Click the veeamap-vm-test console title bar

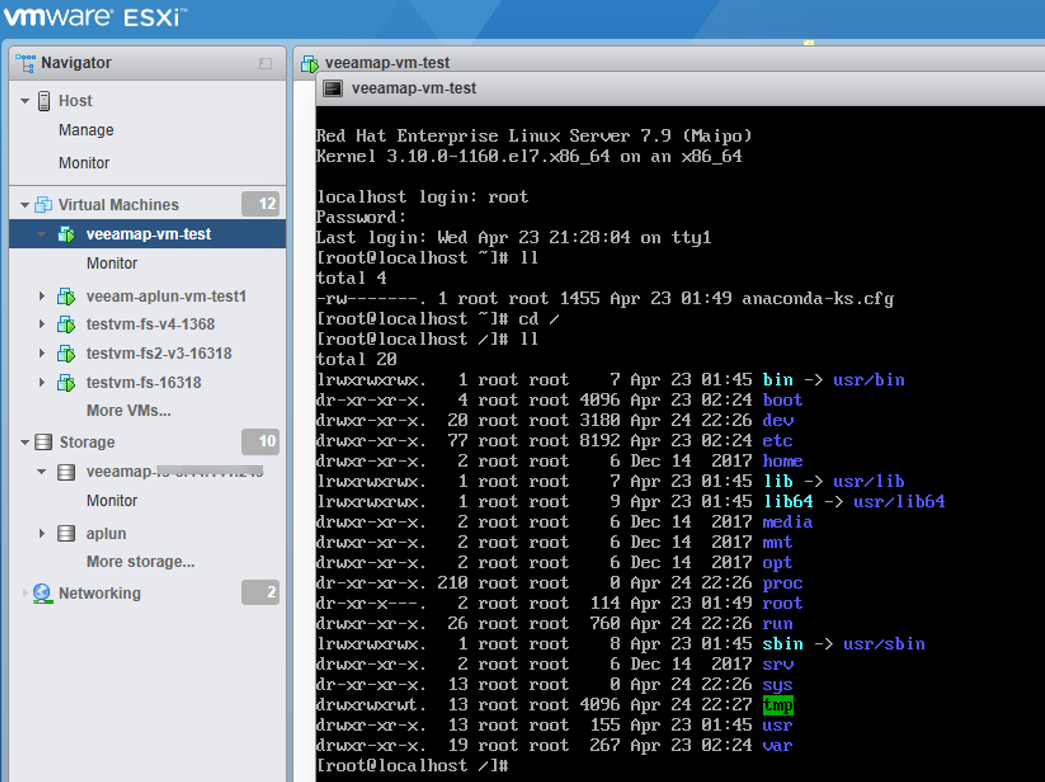tap(680, 89)
